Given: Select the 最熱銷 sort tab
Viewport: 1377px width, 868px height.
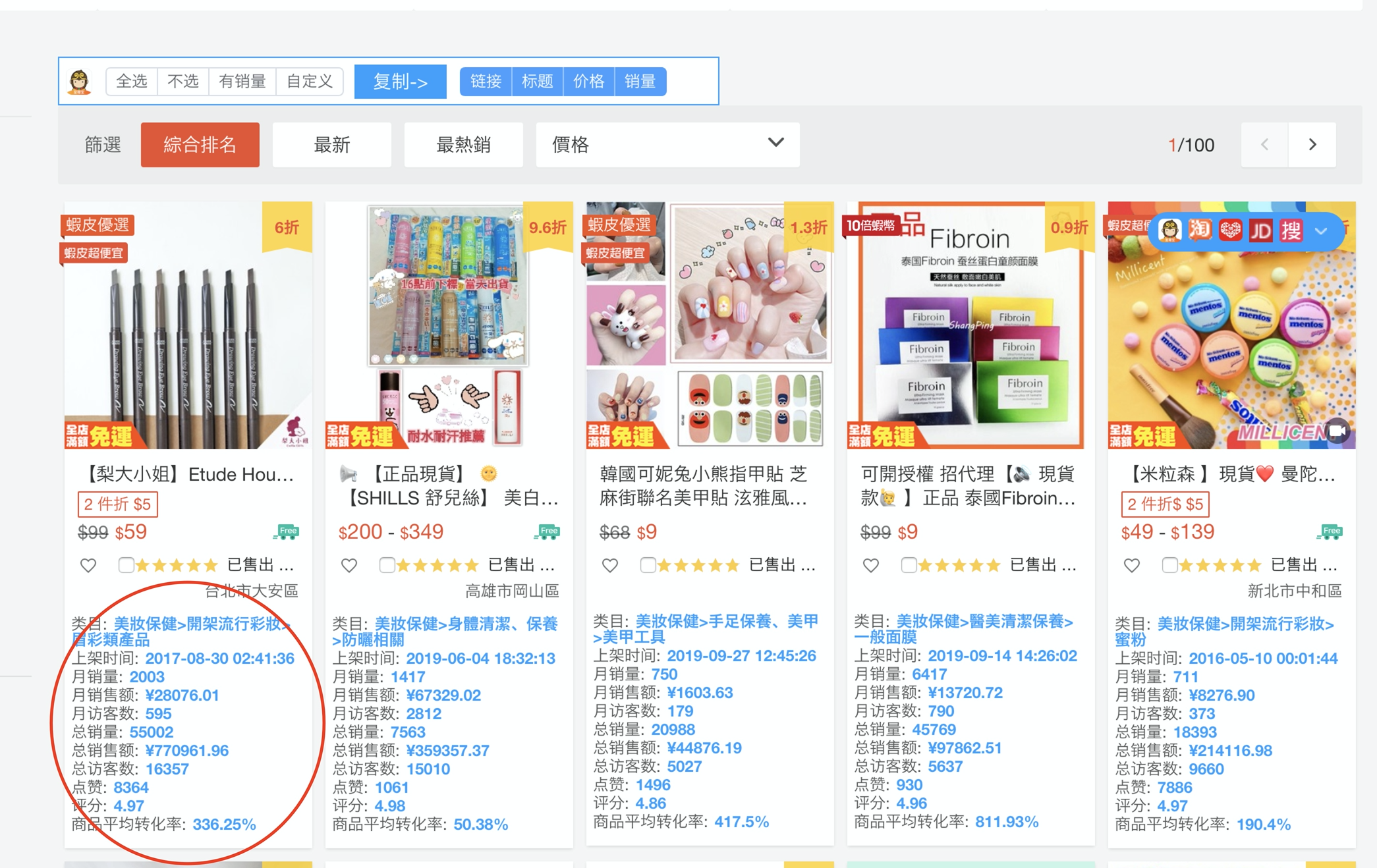Looking at the screenshot, I should (x=464, y=144).
